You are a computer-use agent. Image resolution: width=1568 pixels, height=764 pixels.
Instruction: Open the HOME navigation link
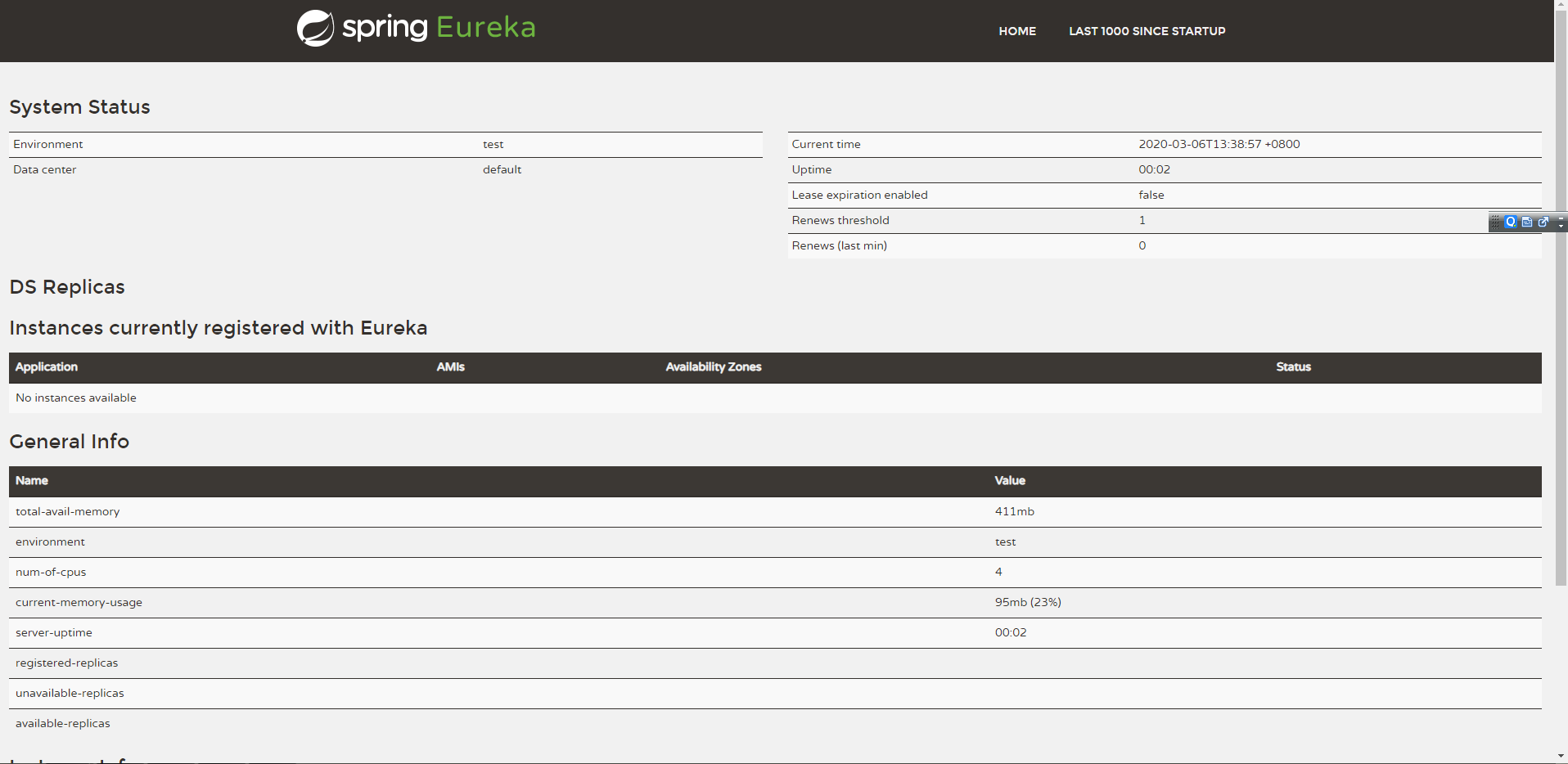coord(1017,31)
